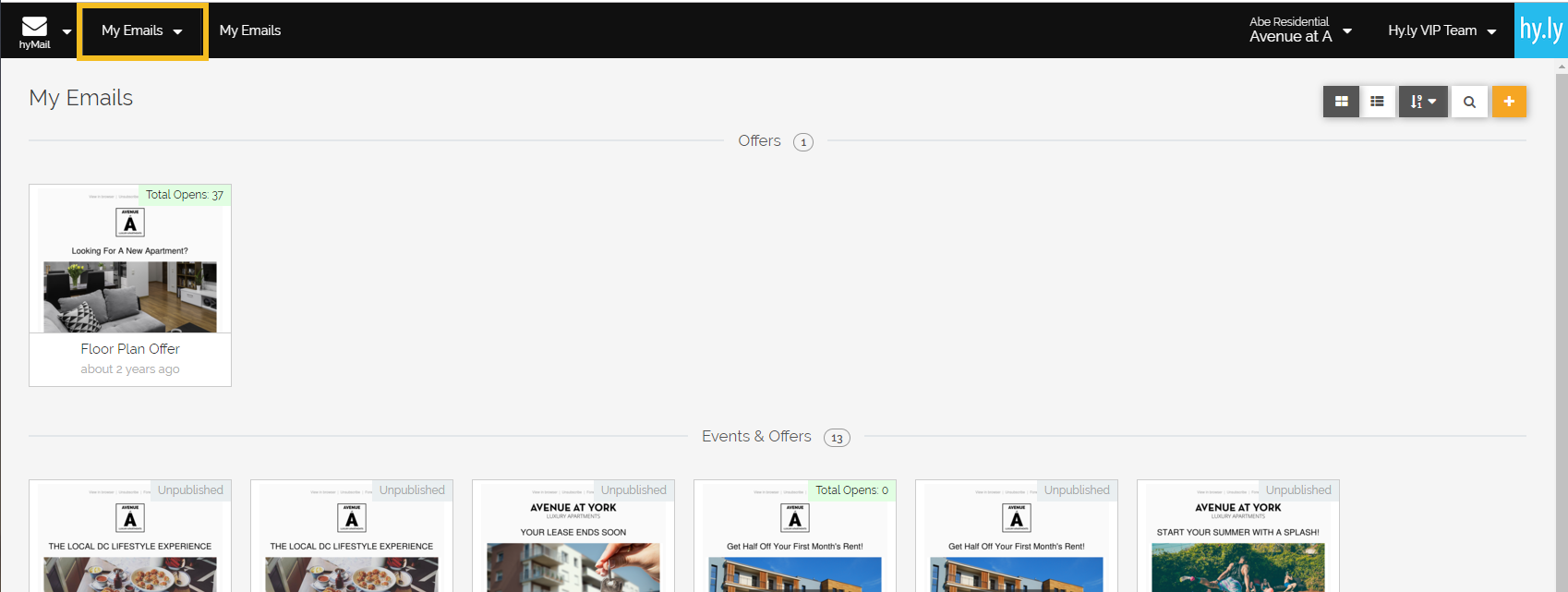Click Unpublished badge on Summer Splash card
This screenshot has height=592, width=1568.
(x=1298, y=490)
